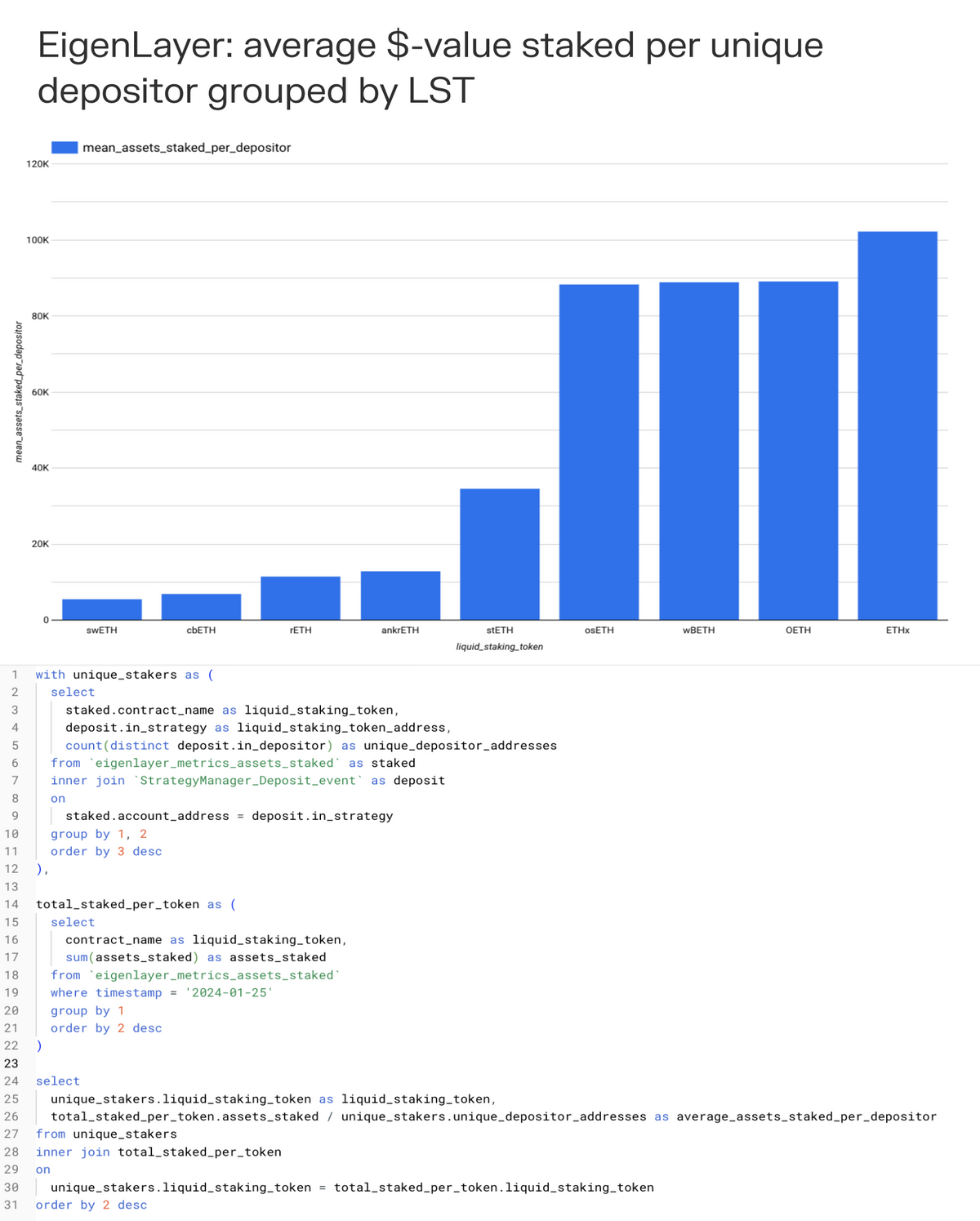Click the `eigenlayer_metrics_assets_staked` table name on line 6
Image resolution: width=980 pixels, height=1221 pixels.
pos(215,763)
